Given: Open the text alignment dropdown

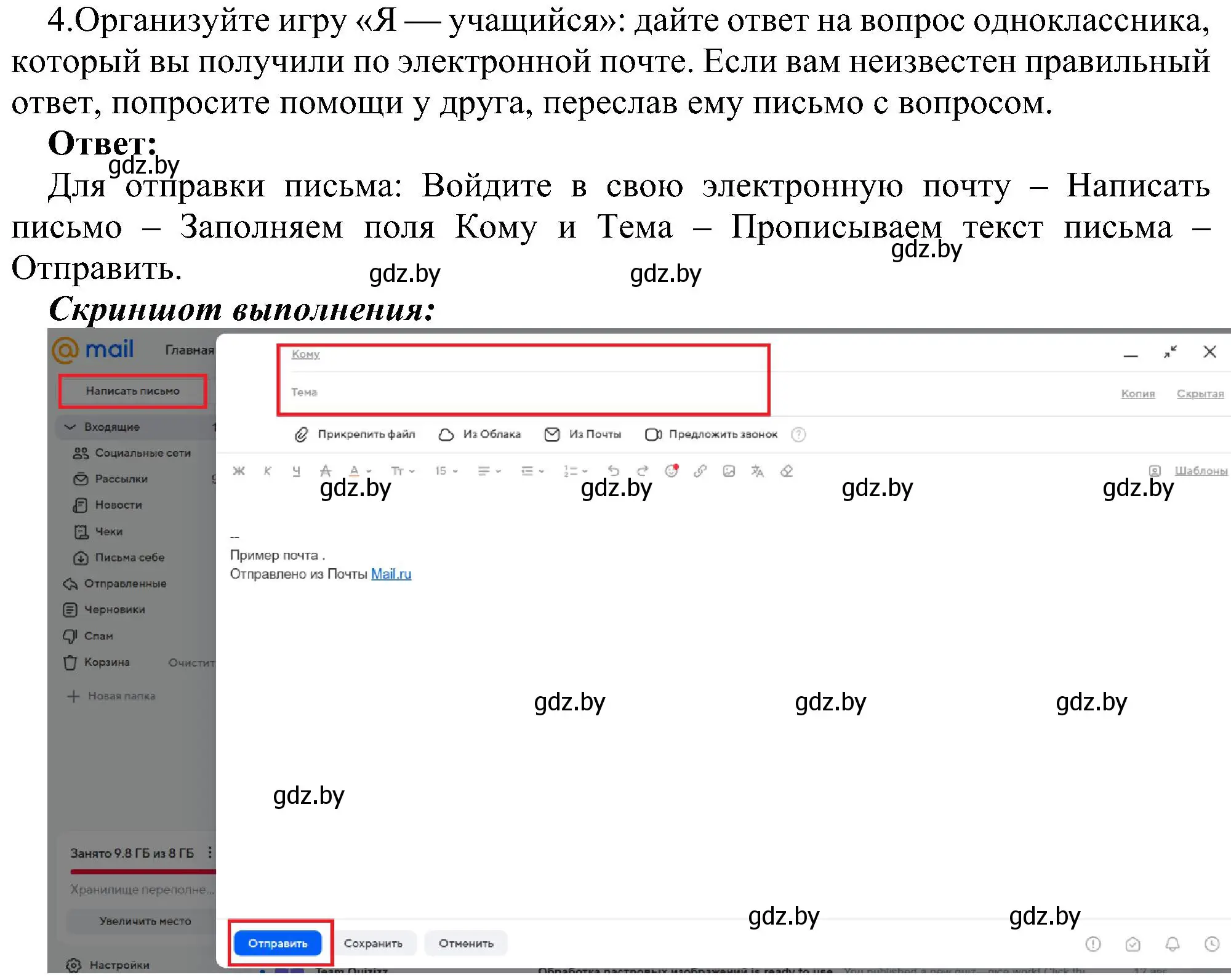Looking at the screenshot, I should tap(489, 471).
